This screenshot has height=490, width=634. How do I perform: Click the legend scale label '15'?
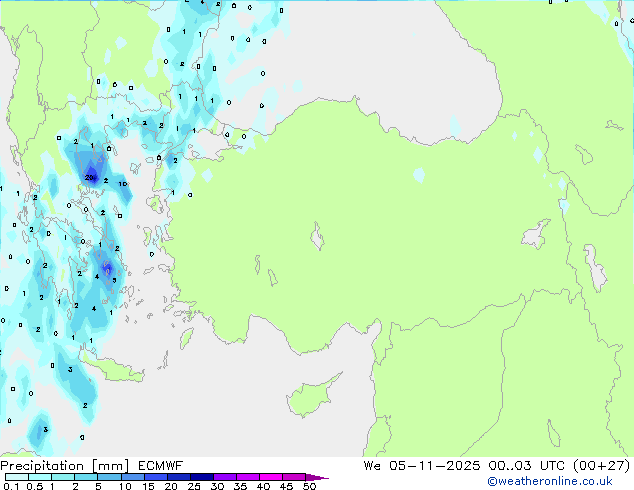[x=148, y=486]
